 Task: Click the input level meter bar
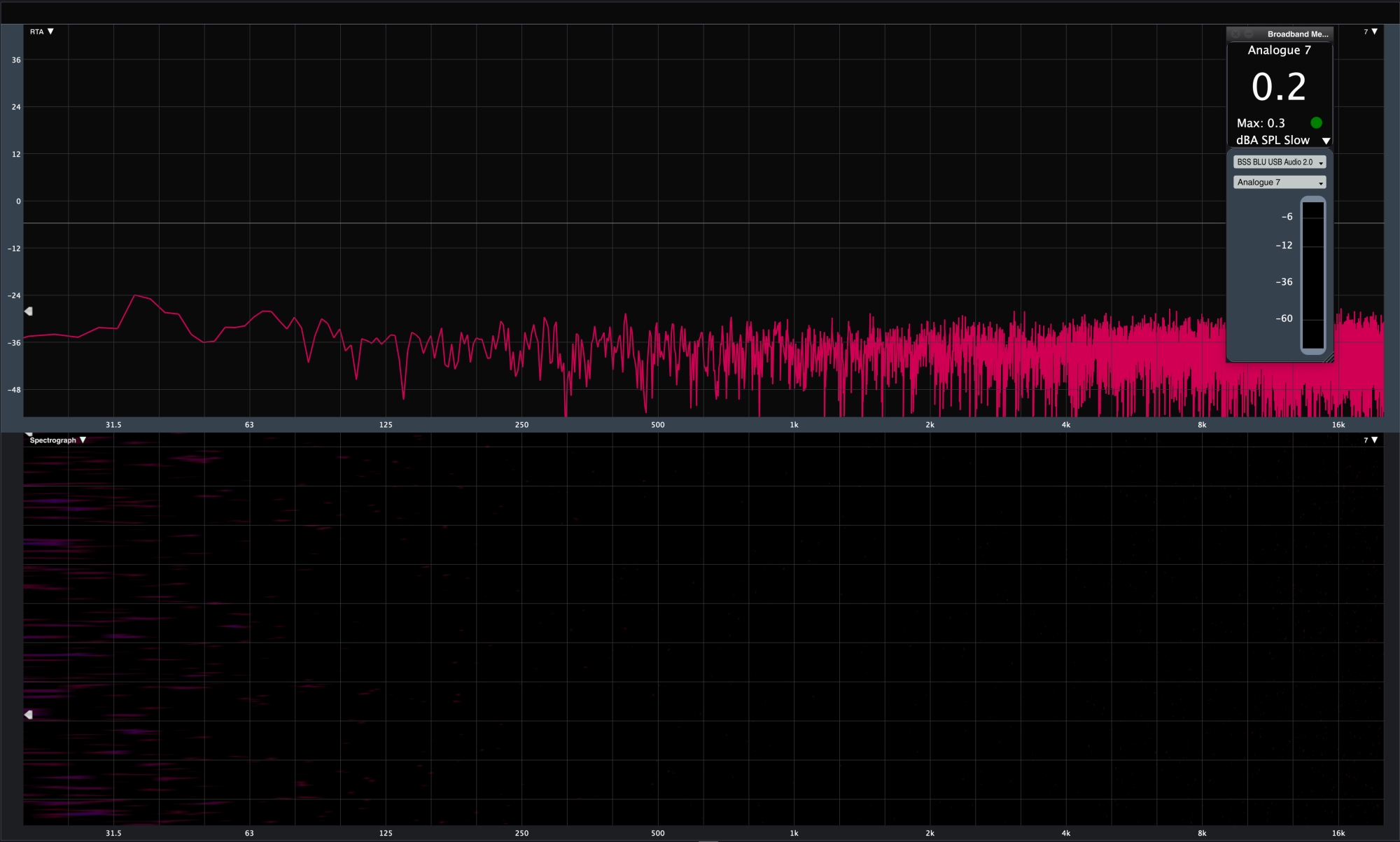1312,275
